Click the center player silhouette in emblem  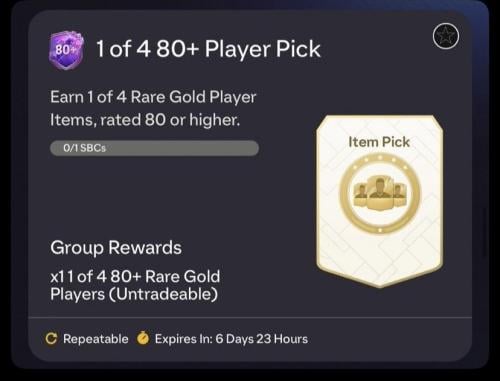(380, 193)
